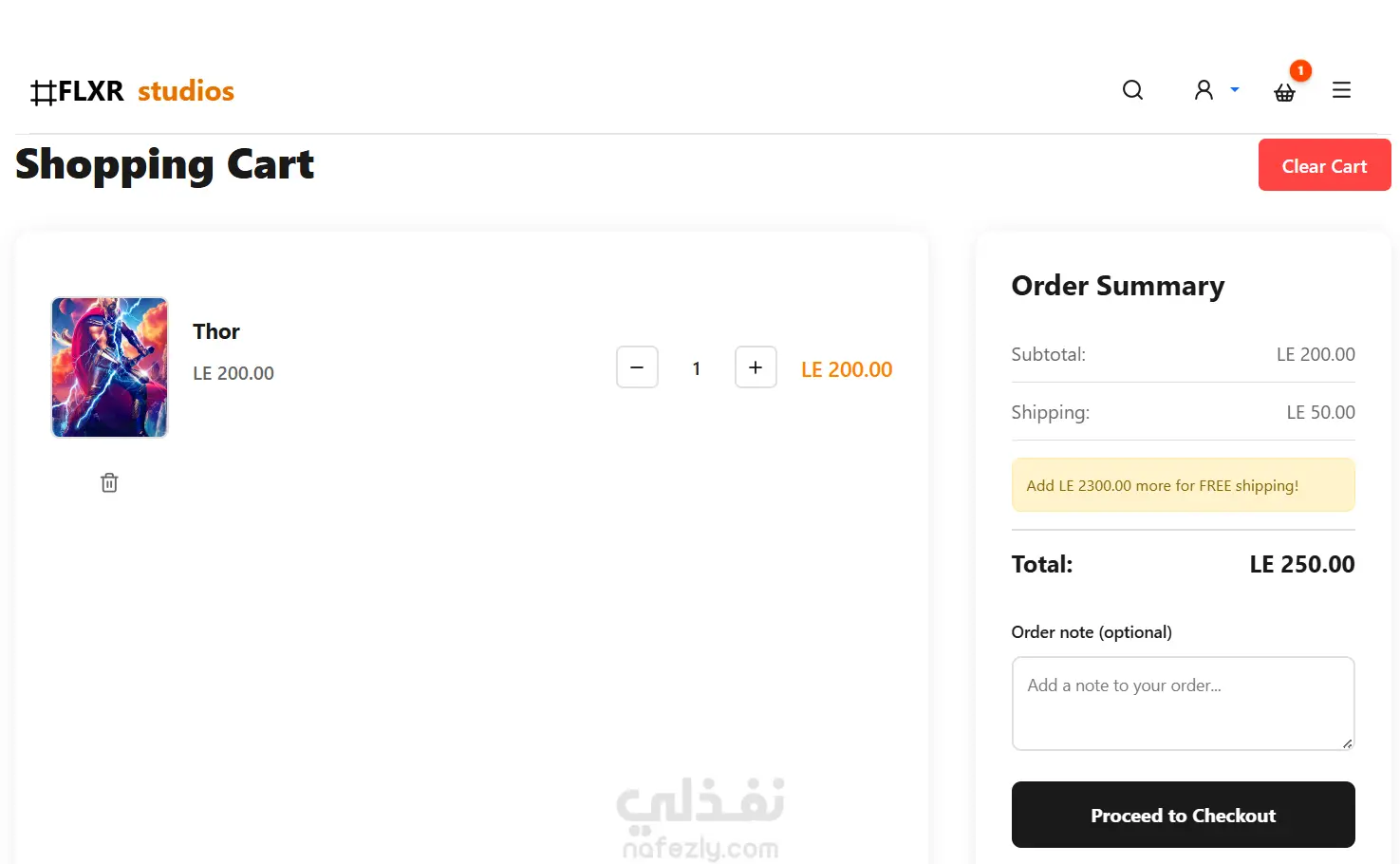Viewport: 1400px width, 864px height.
Task: Go home via FLXR studios logo
Action: pyautogui.click(x=132, y=91)
